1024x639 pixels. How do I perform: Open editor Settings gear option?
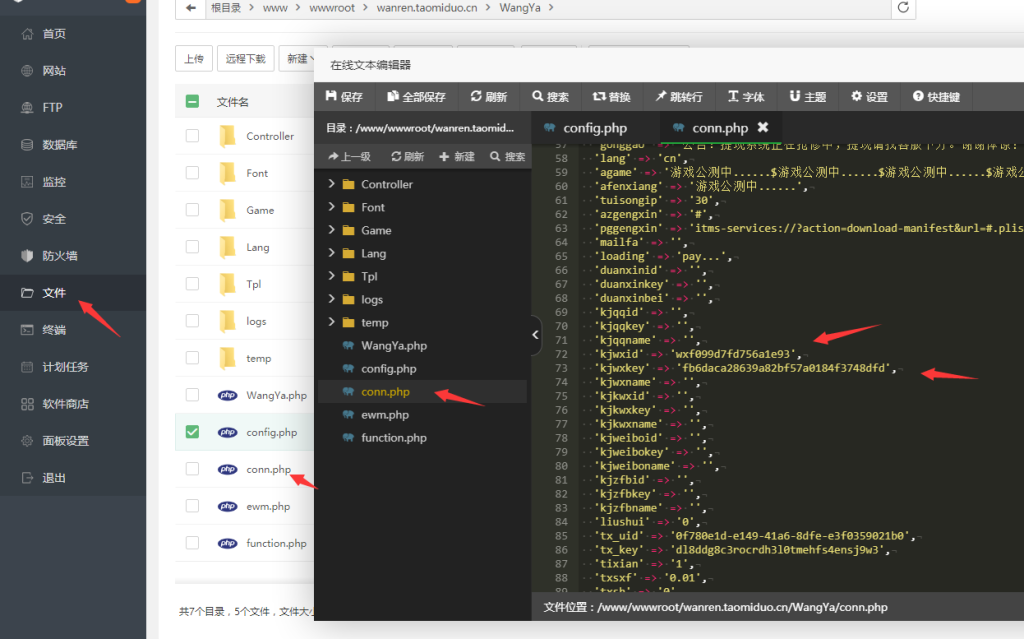pyautogui.click(x=869, y=97)
